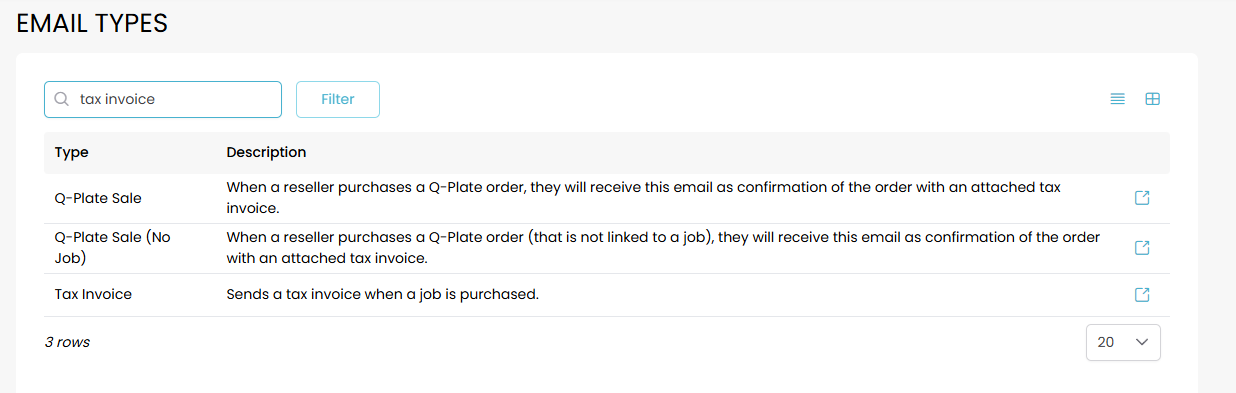Click the '3 rows' count label

pyautogui.click(x=67, y=342)
